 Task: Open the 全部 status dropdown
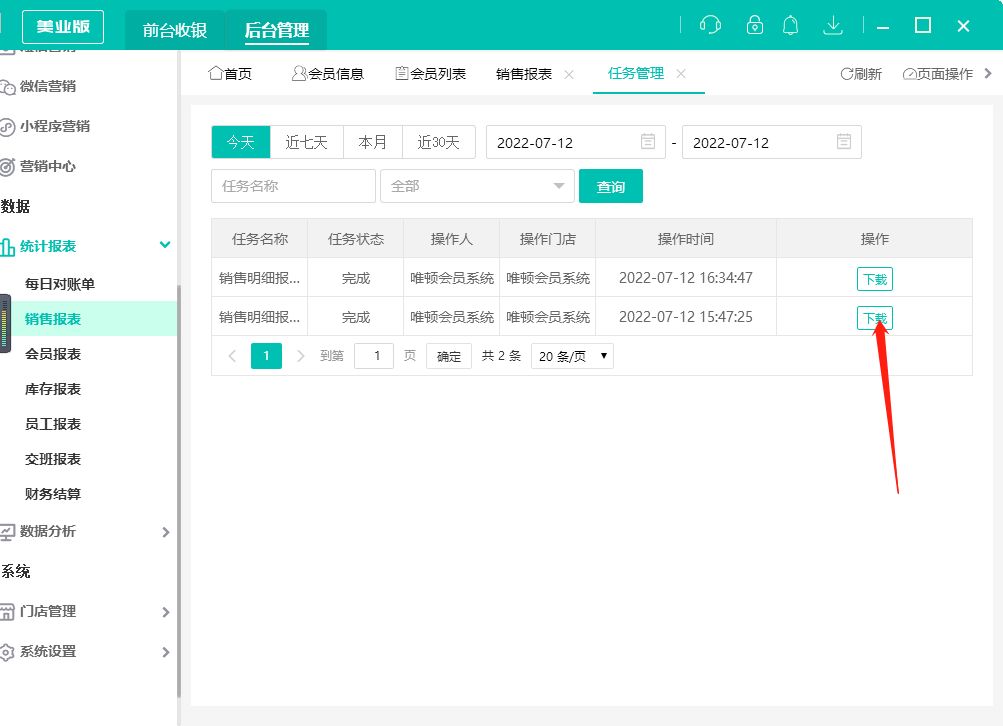477,186
